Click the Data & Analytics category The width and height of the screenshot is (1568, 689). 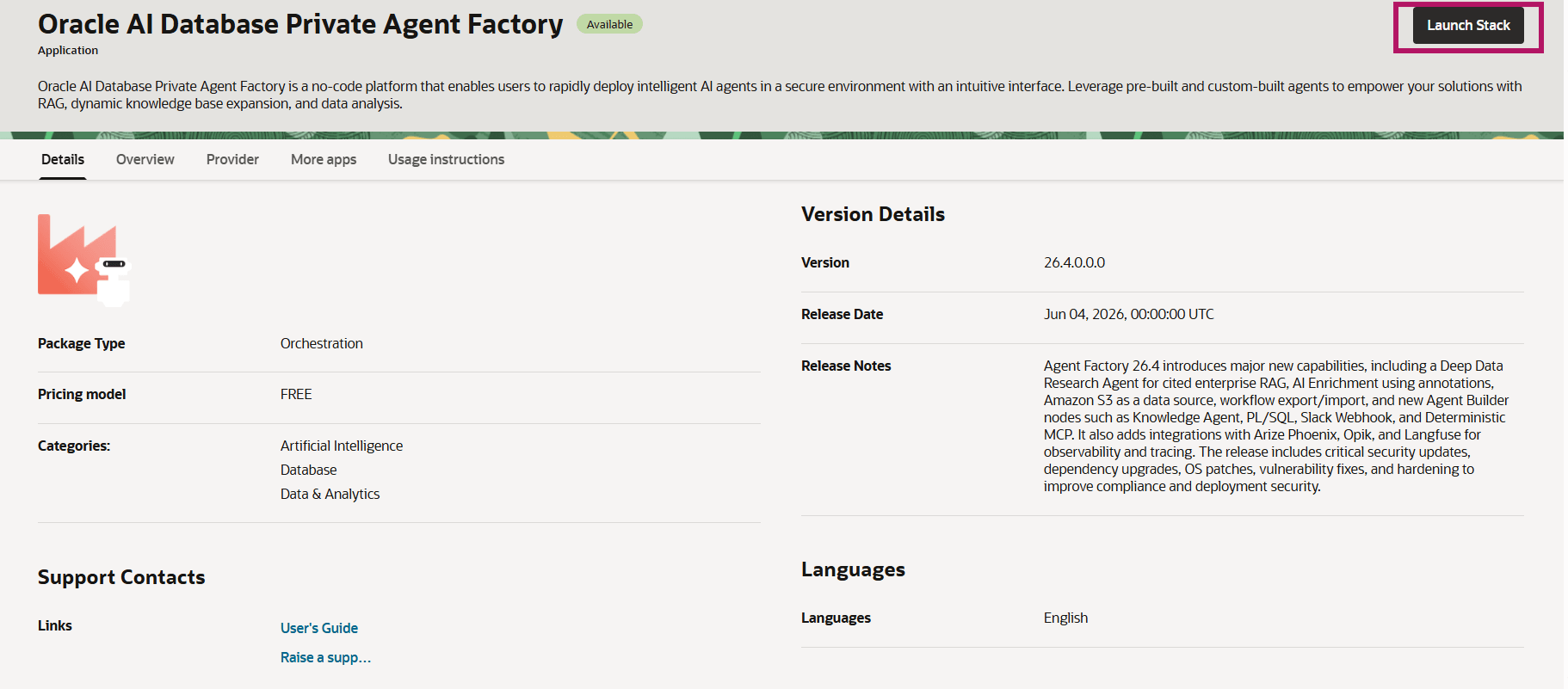330,494
